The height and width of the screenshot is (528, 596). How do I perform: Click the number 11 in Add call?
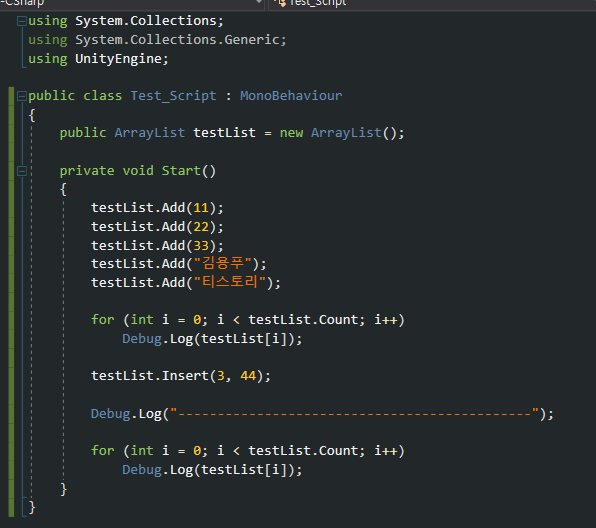point(201,208)
